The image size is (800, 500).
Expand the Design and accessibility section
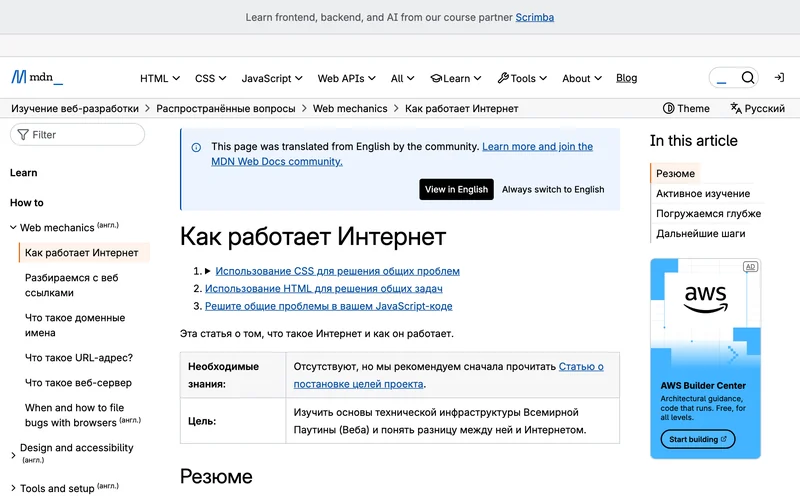pos(13,455)
